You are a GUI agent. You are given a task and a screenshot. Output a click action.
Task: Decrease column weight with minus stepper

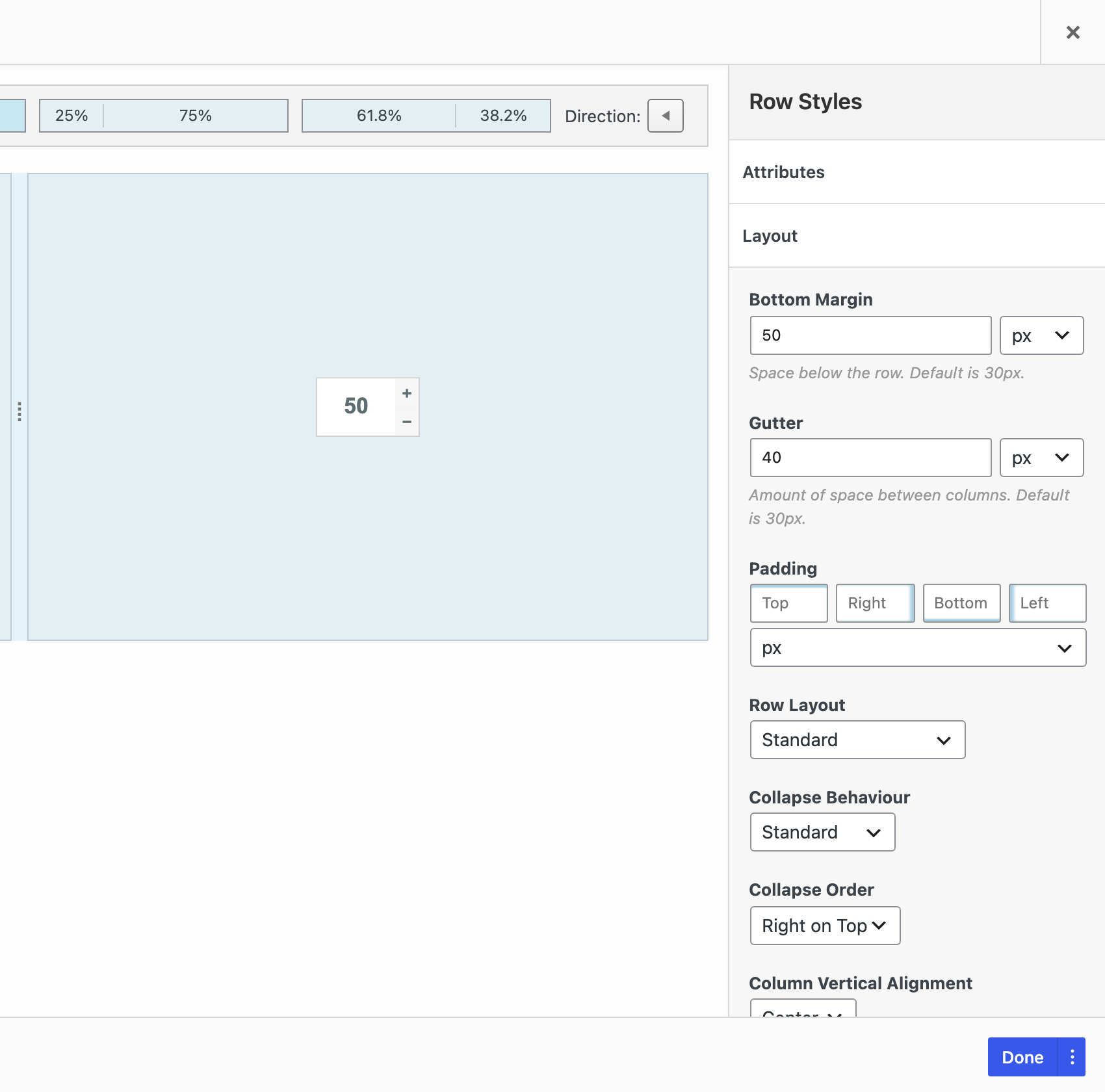click(407, 422)
